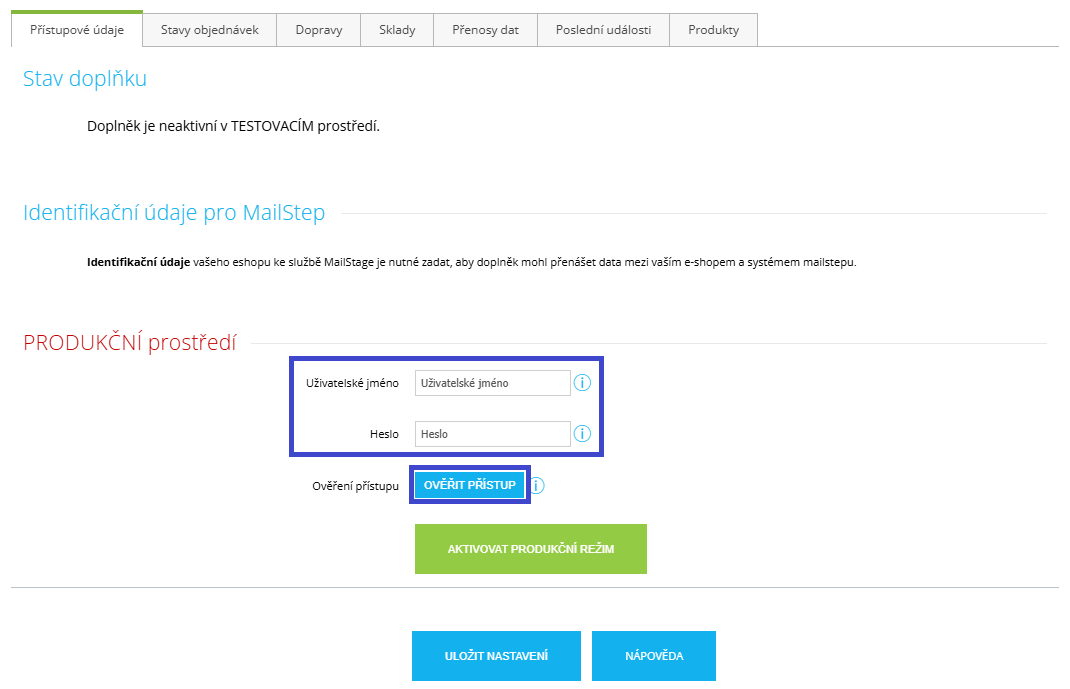1070x689 pixels.
Task: Select the Sklady tab
Action: (x=397, y=30)
